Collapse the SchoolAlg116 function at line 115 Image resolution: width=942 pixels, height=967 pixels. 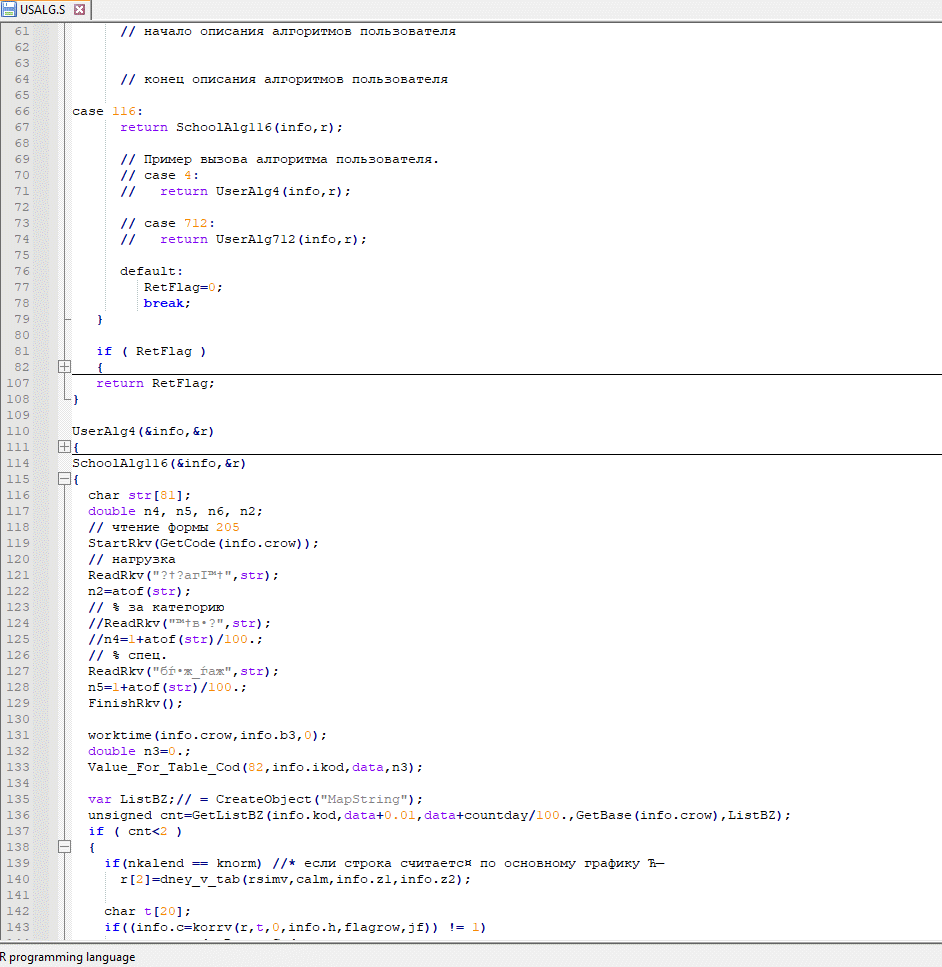pyautogui.click(x=64, y=479)
